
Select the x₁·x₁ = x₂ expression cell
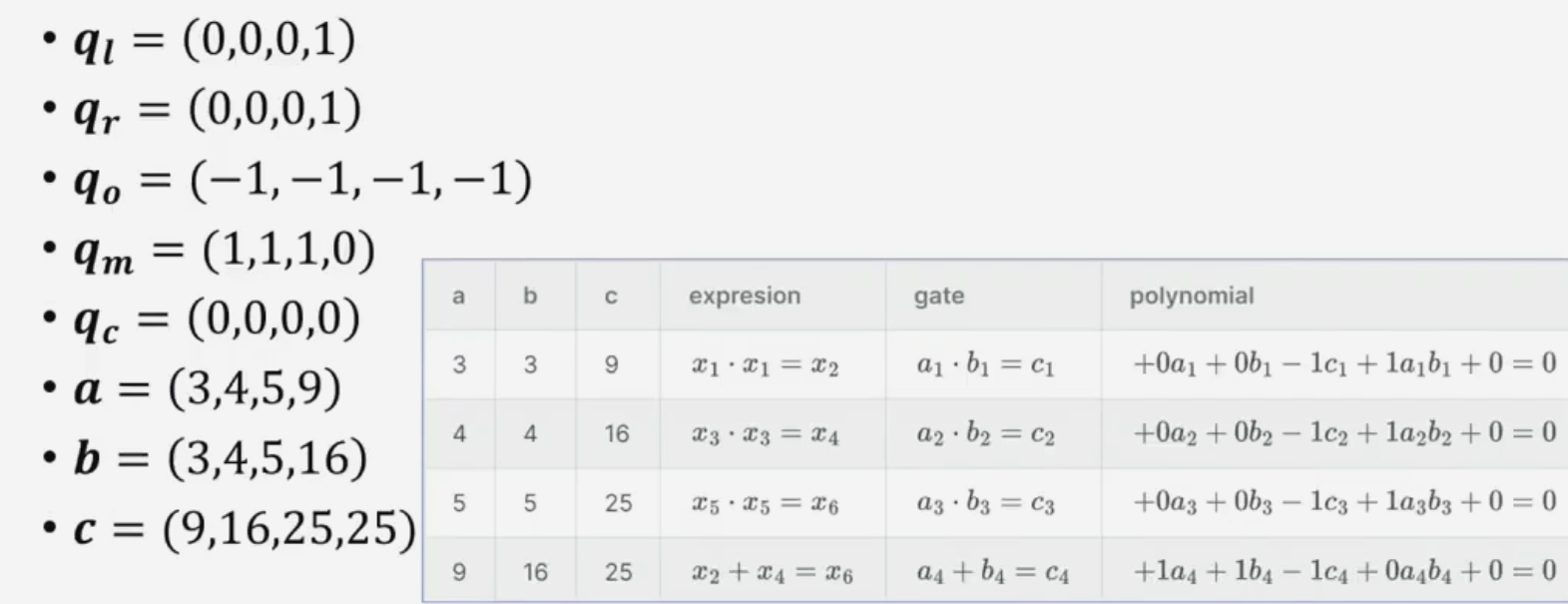point(765,365)
